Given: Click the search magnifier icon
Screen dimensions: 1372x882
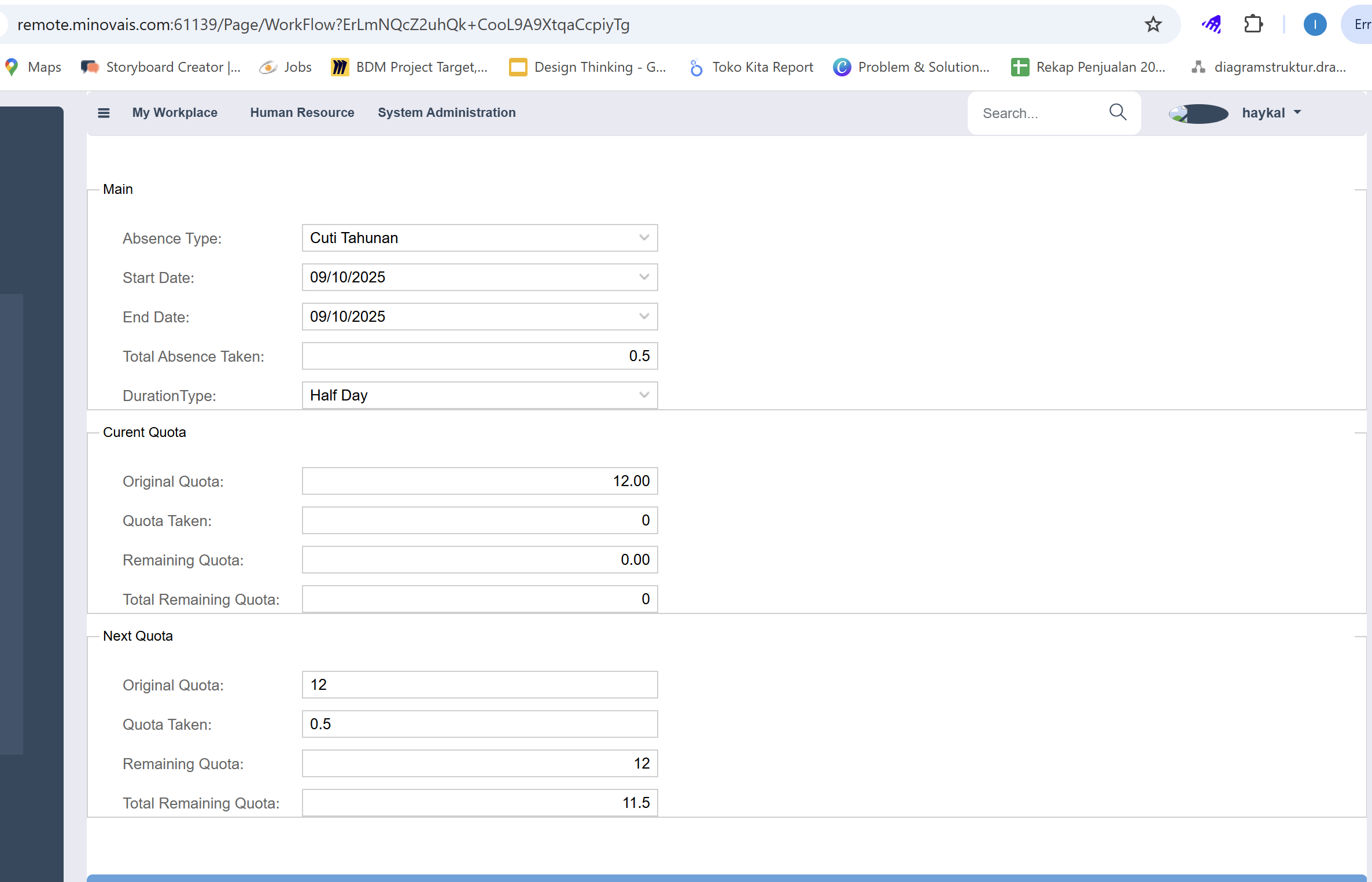Looking at the screenshot, I should pos(1117,112).
